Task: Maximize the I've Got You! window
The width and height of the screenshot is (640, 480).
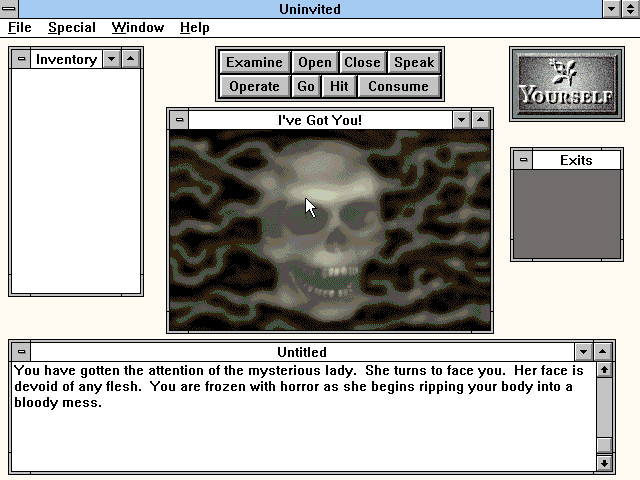Action: click(480, 120)
